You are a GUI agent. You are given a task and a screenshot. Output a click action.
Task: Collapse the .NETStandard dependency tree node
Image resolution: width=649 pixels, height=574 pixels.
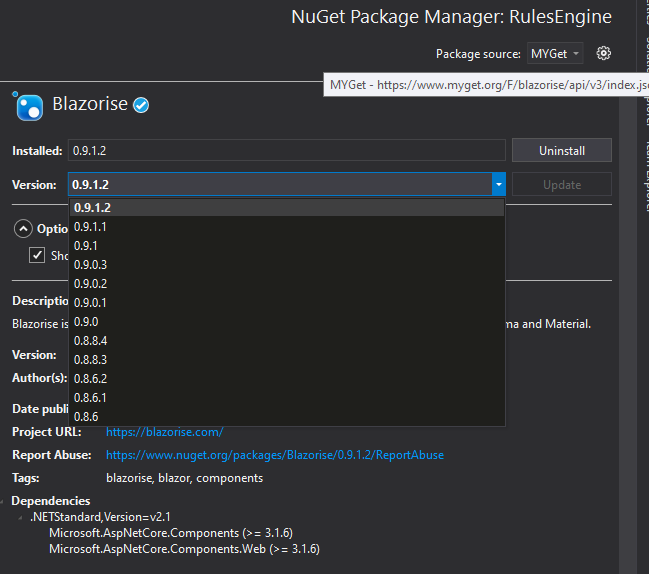point(20,517)
